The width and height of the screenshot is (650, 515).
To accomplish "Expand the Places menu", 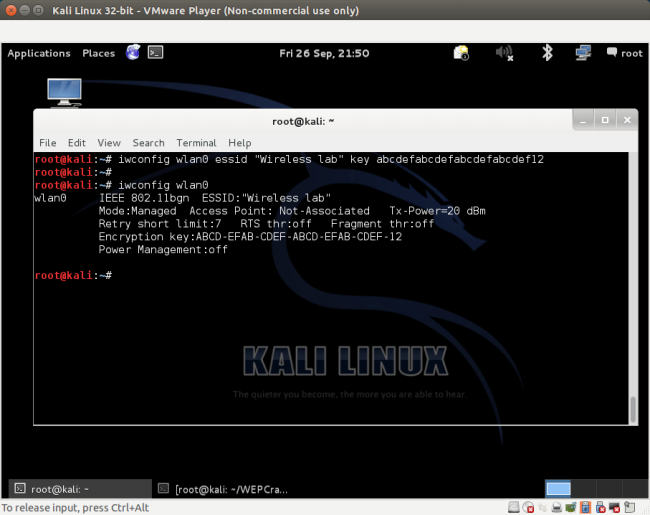I will [x=98, y=54].
